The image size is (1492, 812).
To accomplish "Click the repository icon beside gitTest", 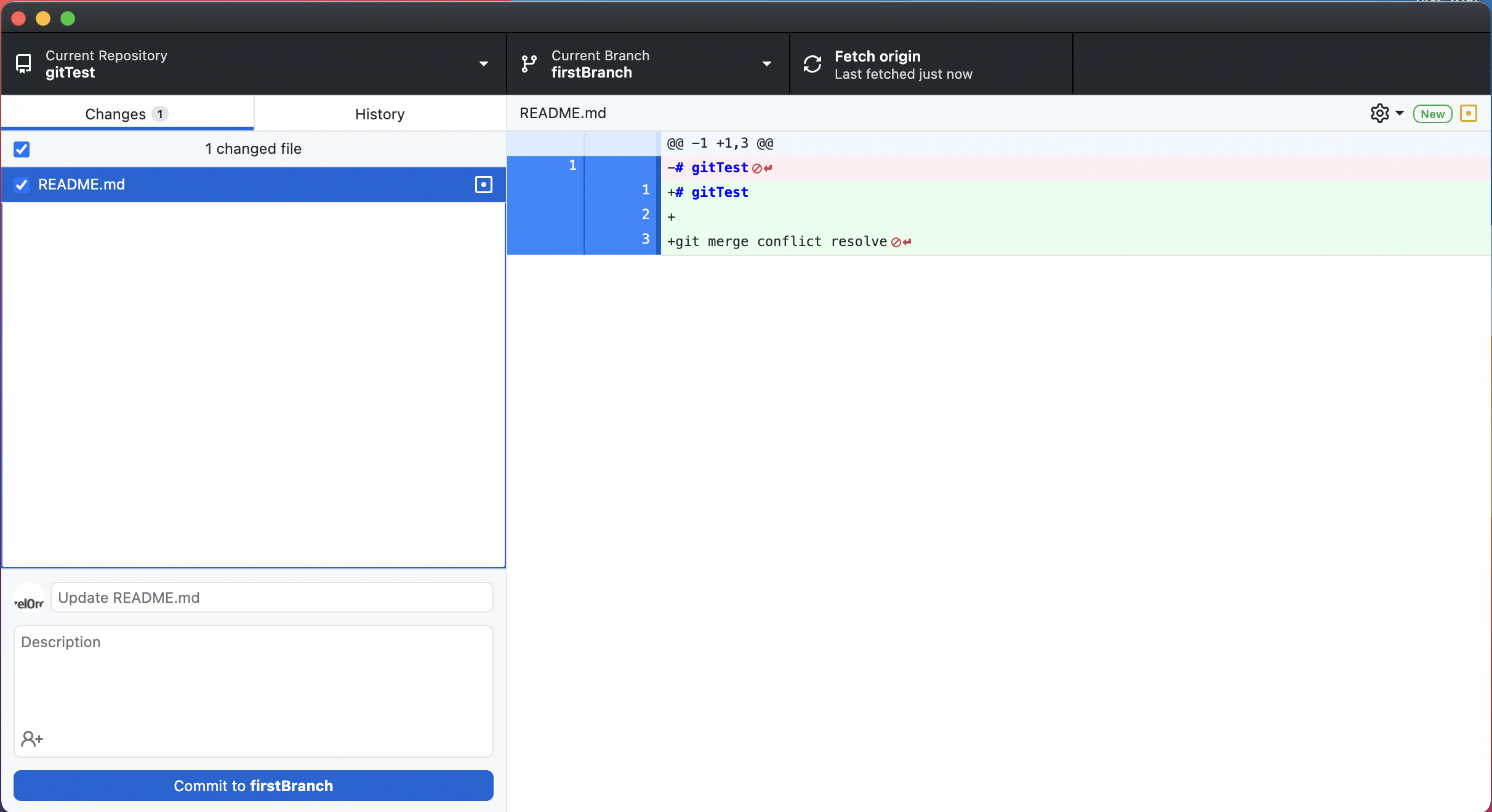I will coord(23,64).
